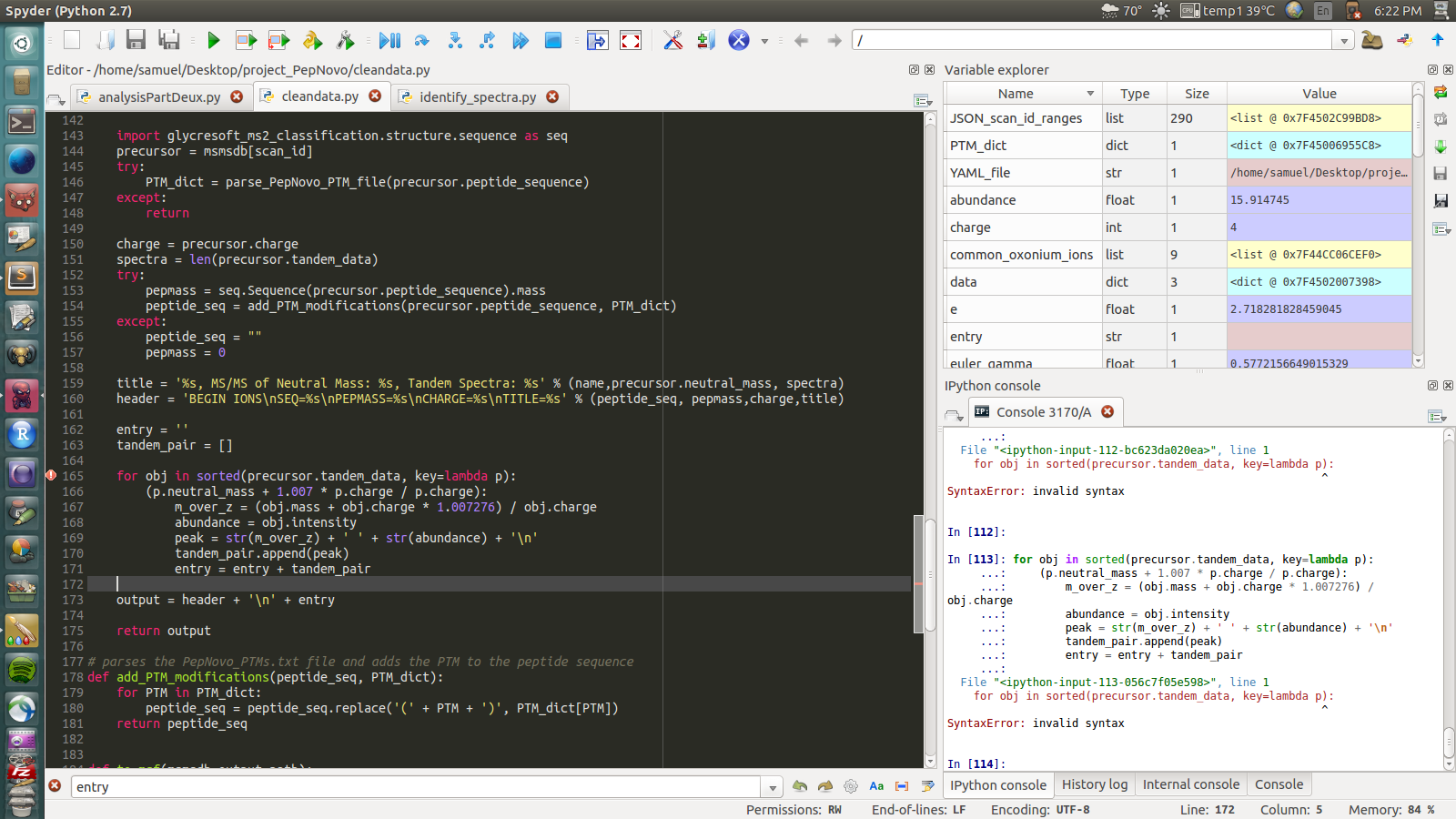Change to the parent directory
This screenshot has width=1456, height=819.
[1438, 40]
